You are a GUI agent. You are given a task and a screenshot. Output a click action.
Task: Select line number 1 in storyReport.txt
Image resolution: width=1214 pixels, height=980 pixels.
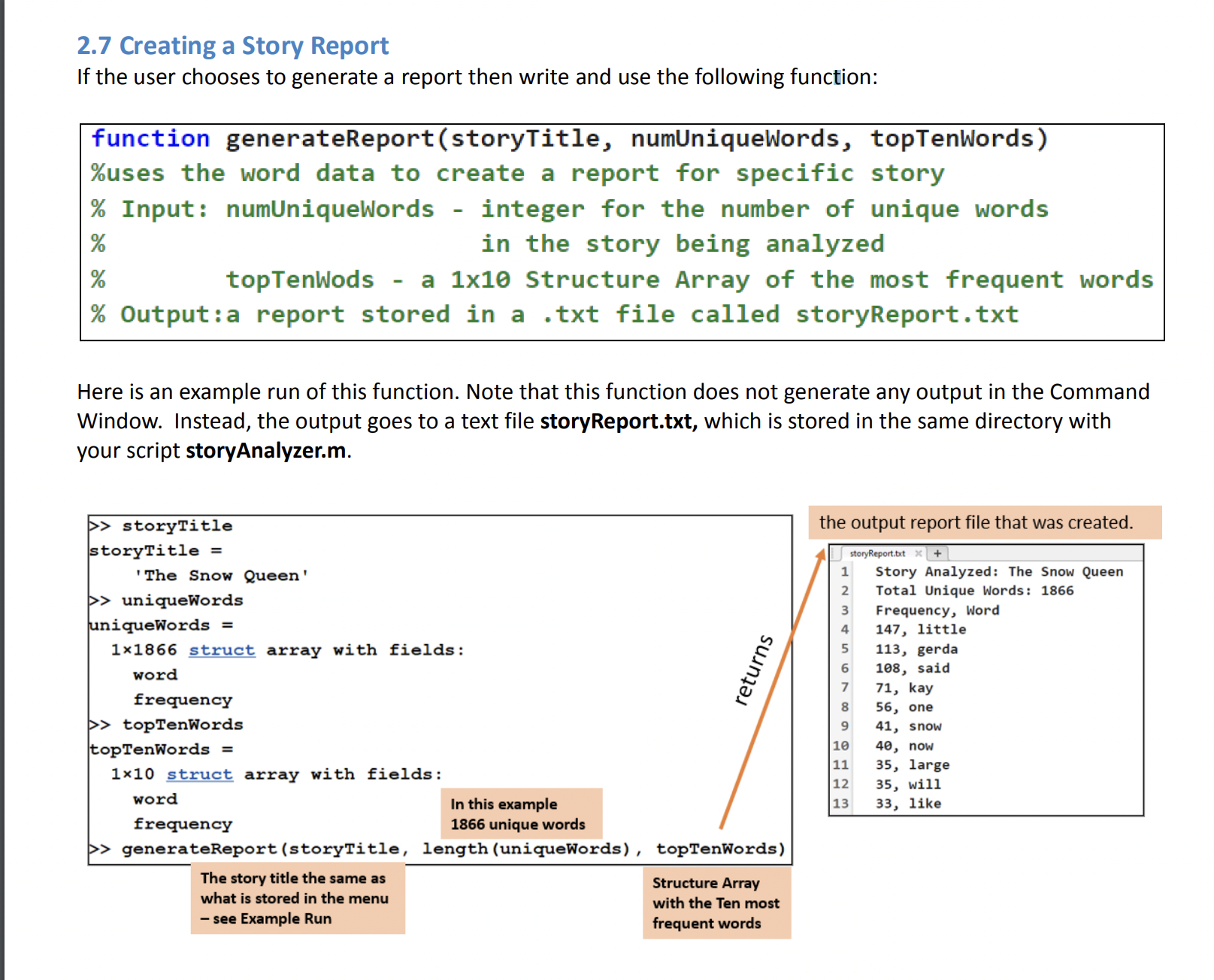point(845,571)
